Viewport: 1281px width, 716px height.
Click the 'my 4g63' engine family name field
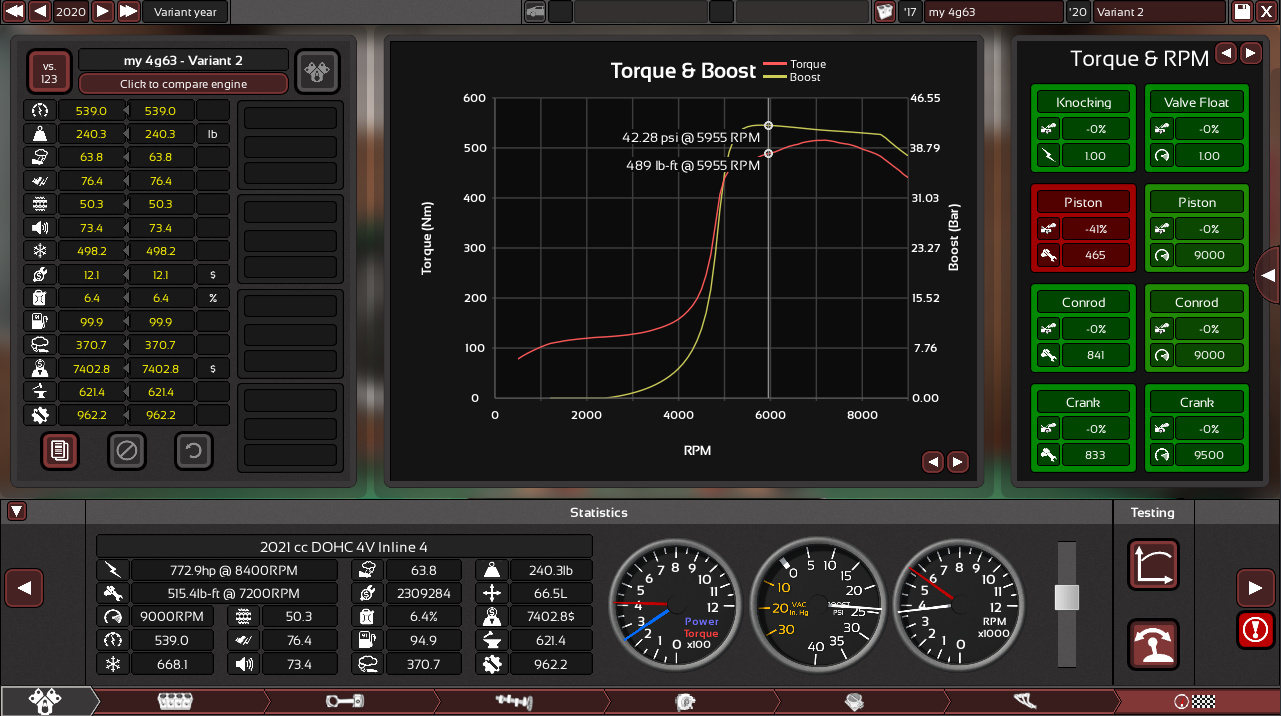click(x=992, y=12)
